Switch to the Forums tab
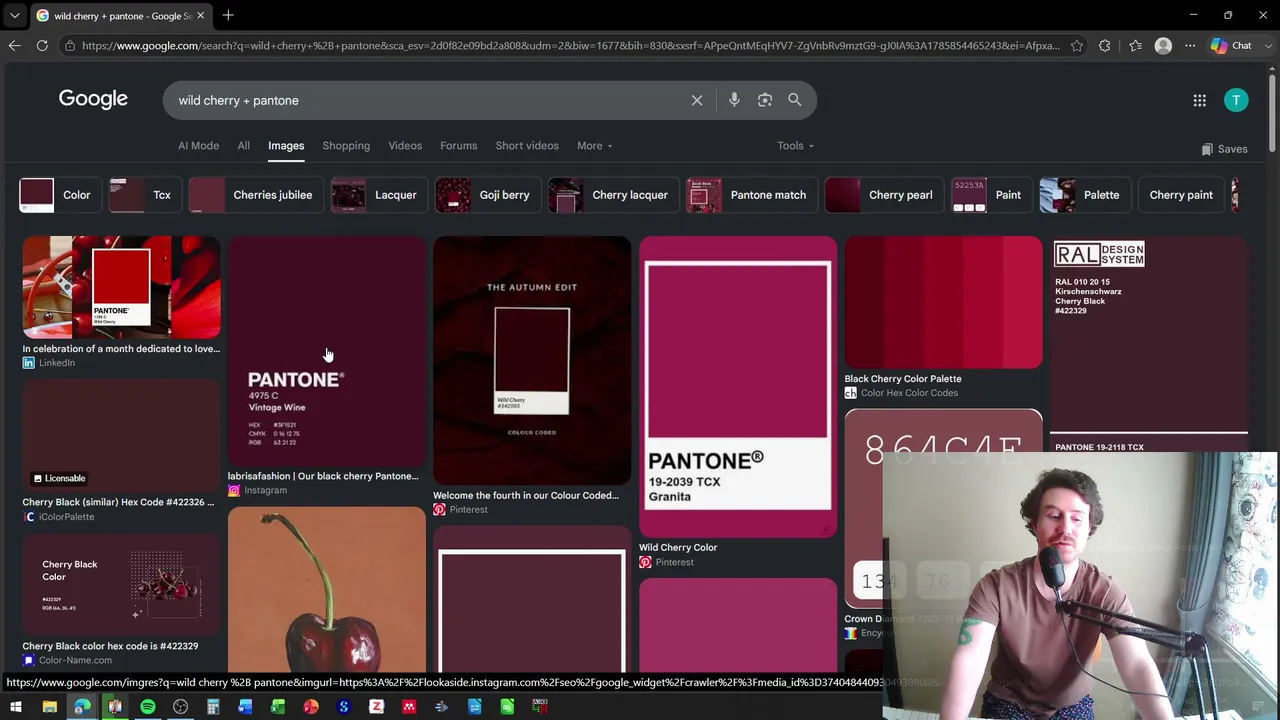This screenshot has width=1280, height=720. (458, 146)
